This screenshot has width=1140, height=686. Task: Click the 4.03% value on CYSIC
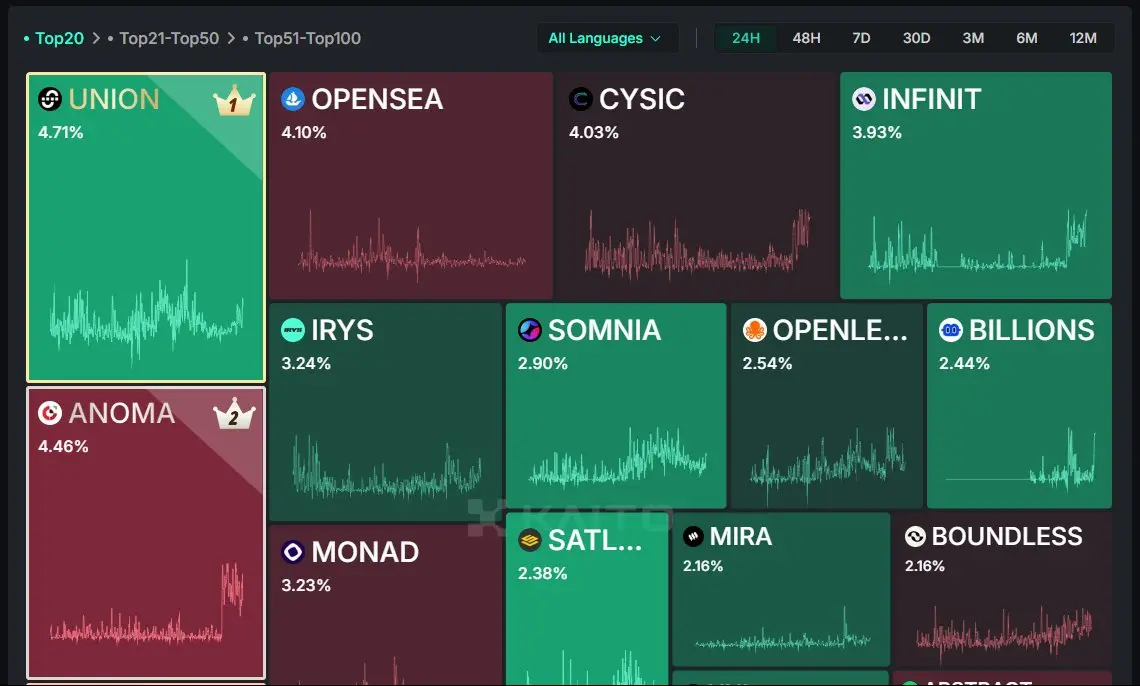point(594,132)
